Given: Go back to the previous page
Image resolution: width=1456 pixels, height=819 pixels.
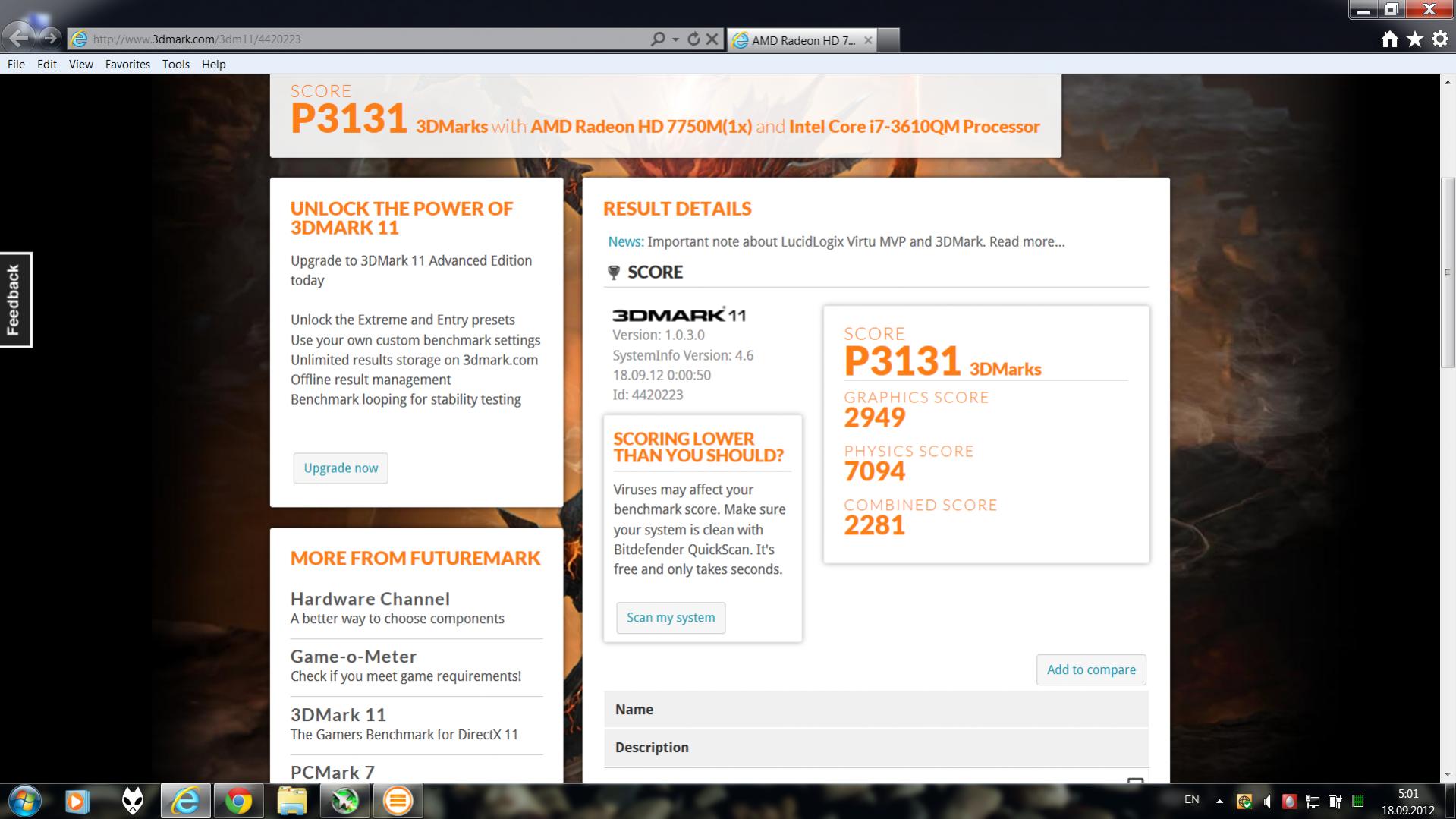Looking at the screenshot, I should pyautogui.click(x=18, y=37).
